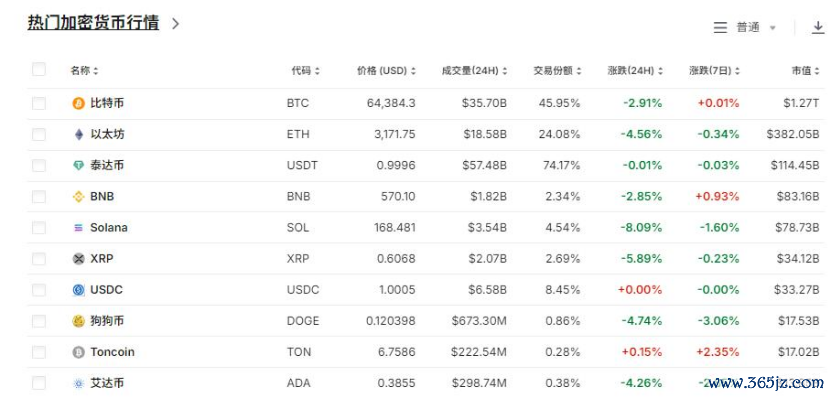Click the USDC row price 1.0005
The image size is (831, 398).
[396, 290]
